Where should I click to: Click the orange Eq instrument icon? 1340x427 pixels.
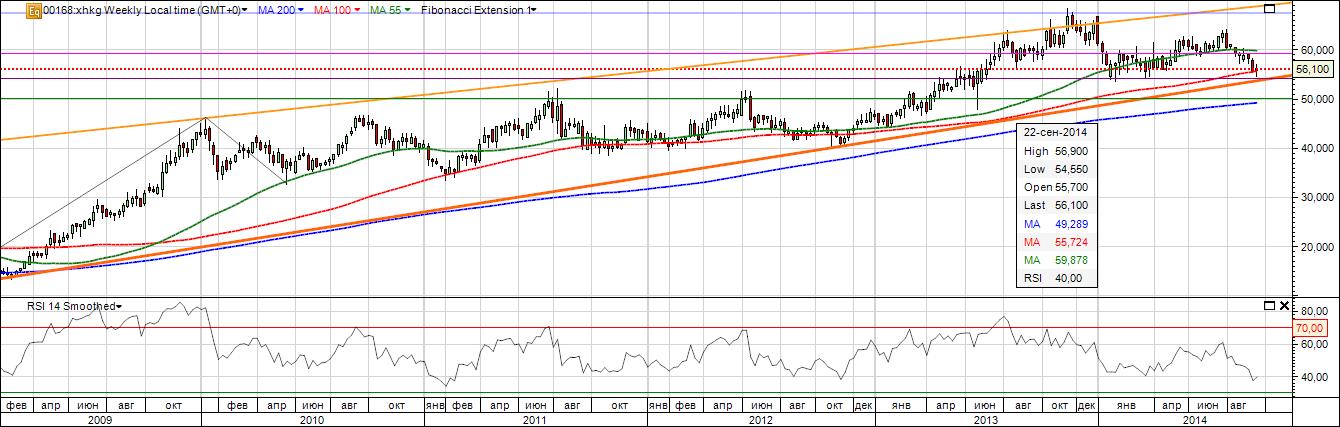[x=33, y=10]
